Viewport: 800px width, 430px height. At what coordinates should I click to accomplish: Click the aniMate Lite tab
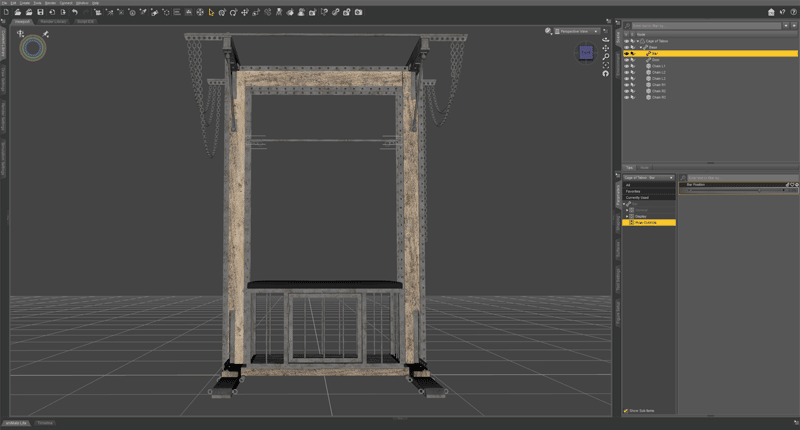point(16,423)
